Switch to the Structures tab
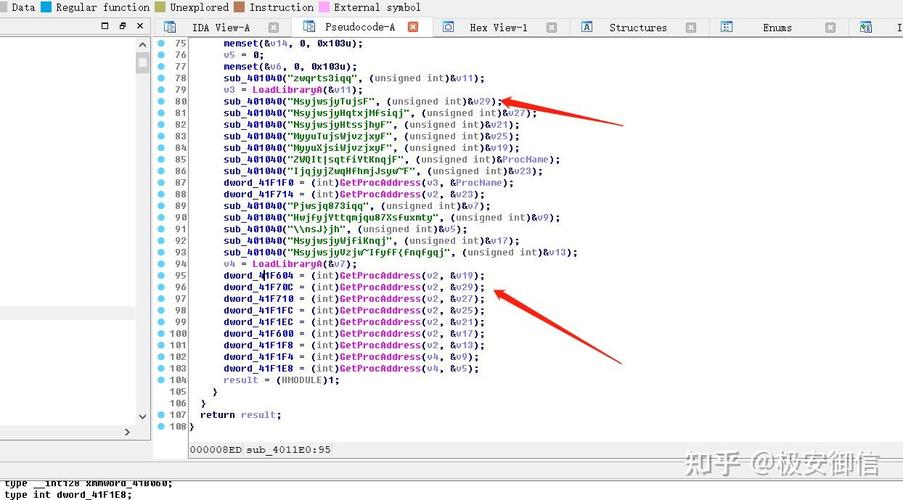 click(x=637, y=27)
